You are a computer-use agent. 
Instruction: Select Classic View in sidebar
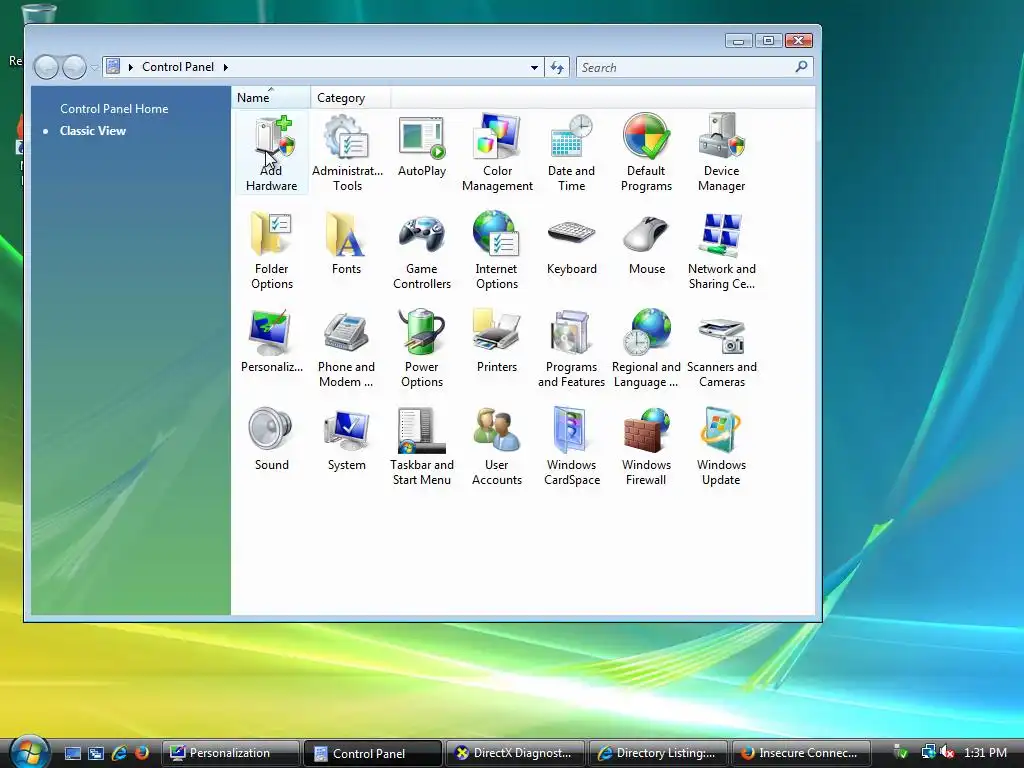(x=93, y=131)
